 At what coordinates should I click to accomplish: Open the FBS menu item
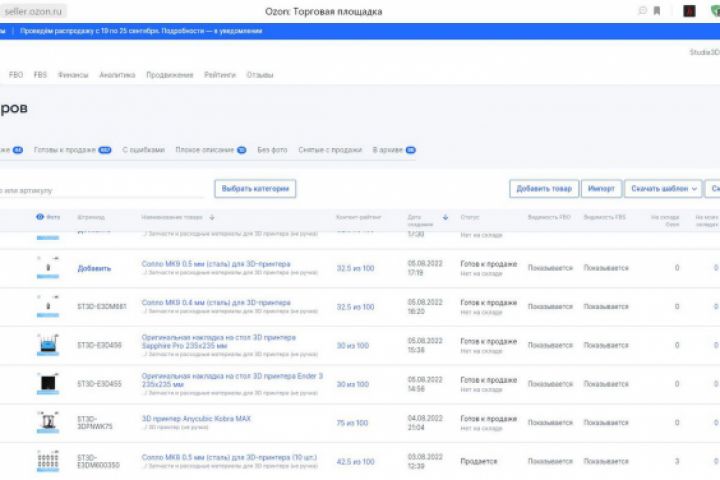click(40, 75)
